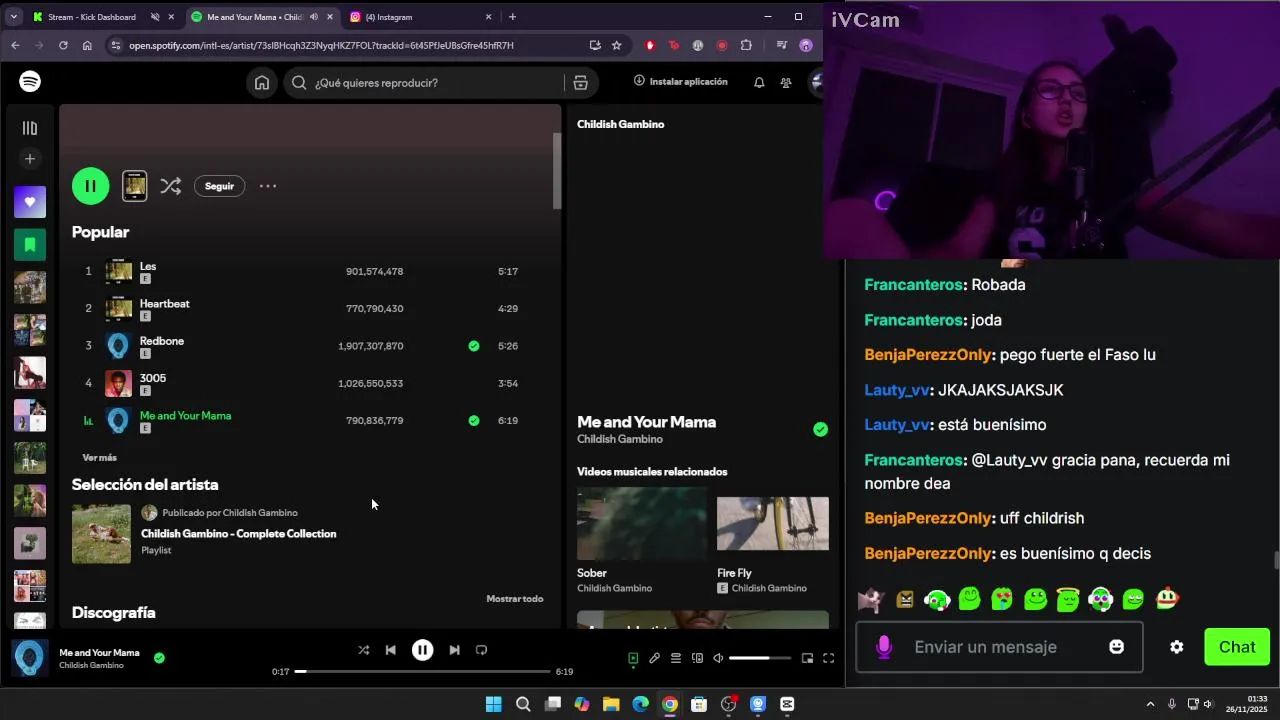Viewport: 1280px width, 720px height.
Task: Send the message with the green Chat button
Action: (x=1237, y=647)
